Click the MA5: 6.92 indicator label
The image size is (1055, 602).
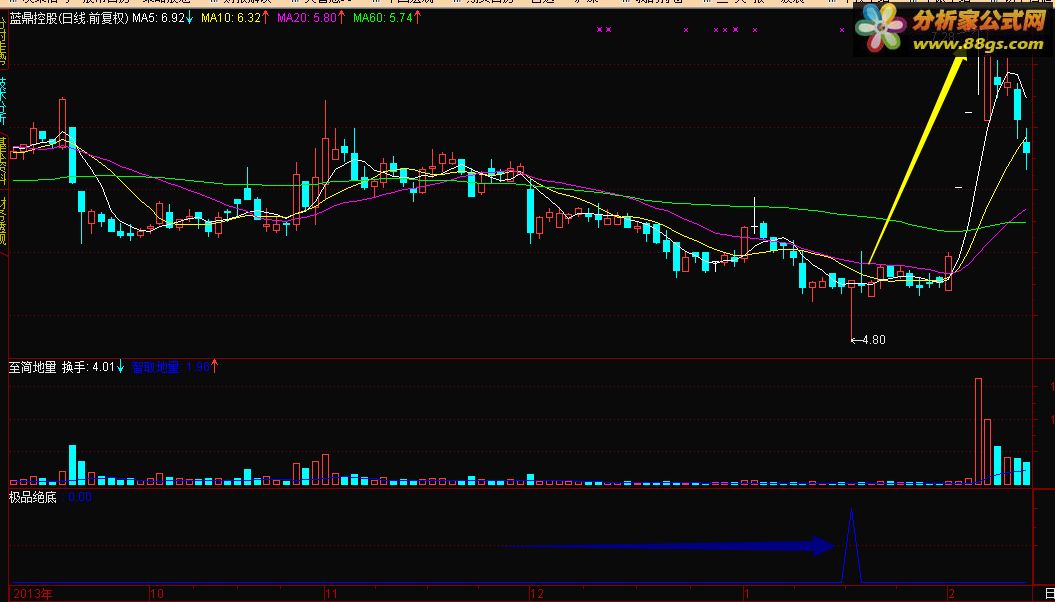tap(161, 18)
